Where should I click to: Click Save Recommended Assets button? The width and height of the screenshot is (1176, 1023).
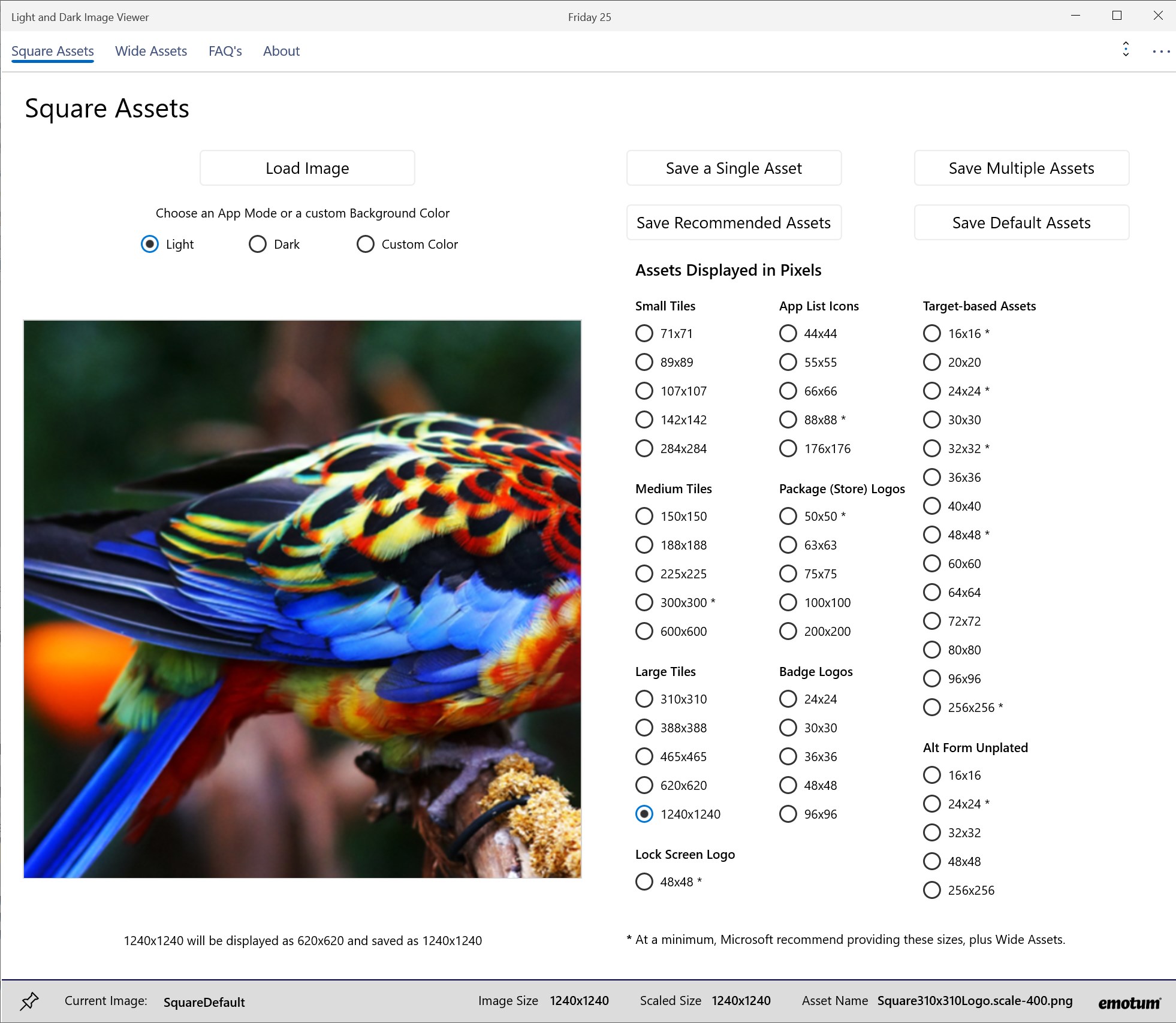pyautogui.click(x=734, y=223)
